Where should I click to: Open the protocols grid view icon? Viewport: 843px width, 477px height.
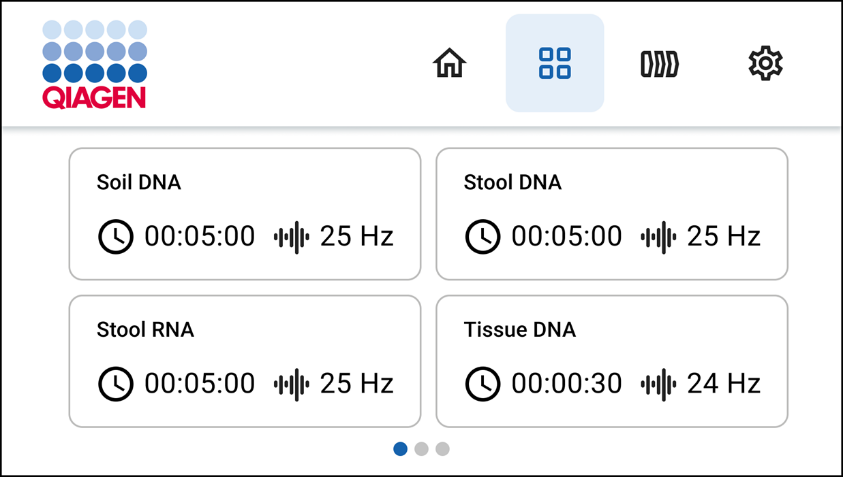click(554, 63)
